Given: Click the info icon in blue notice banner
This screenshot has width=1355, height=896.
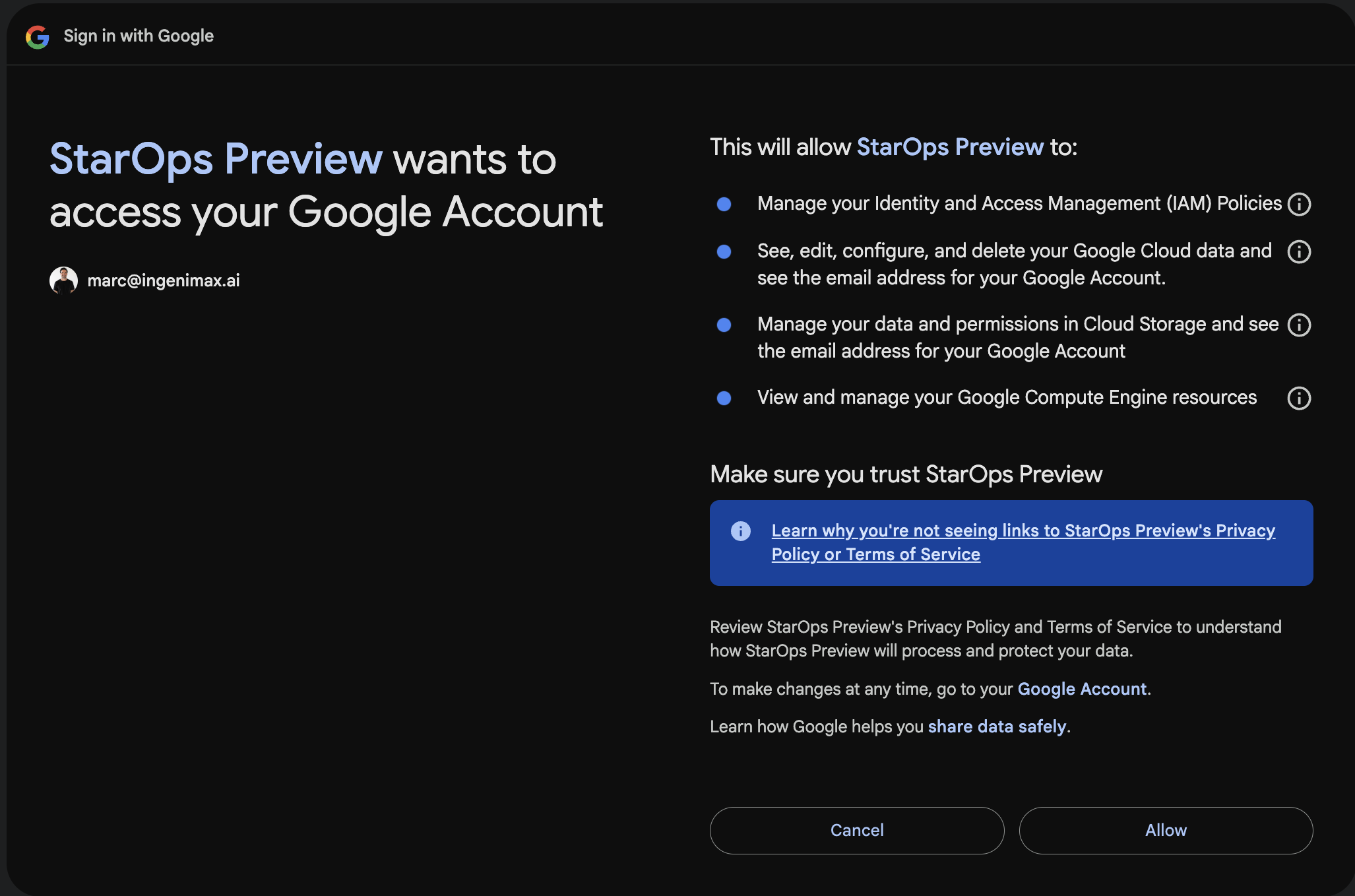Looking at the screenshot, I should tap(740, 531).
